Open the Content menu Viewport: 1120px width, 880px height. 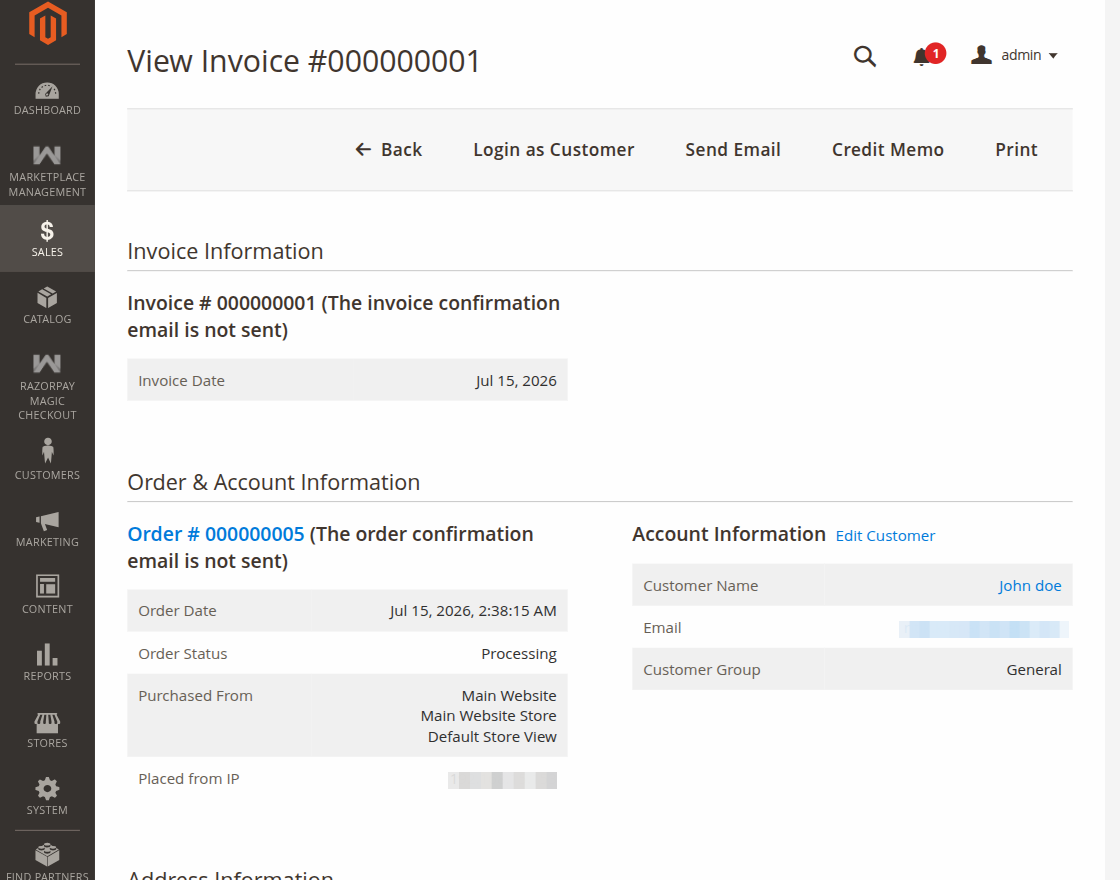click(47, 596)
